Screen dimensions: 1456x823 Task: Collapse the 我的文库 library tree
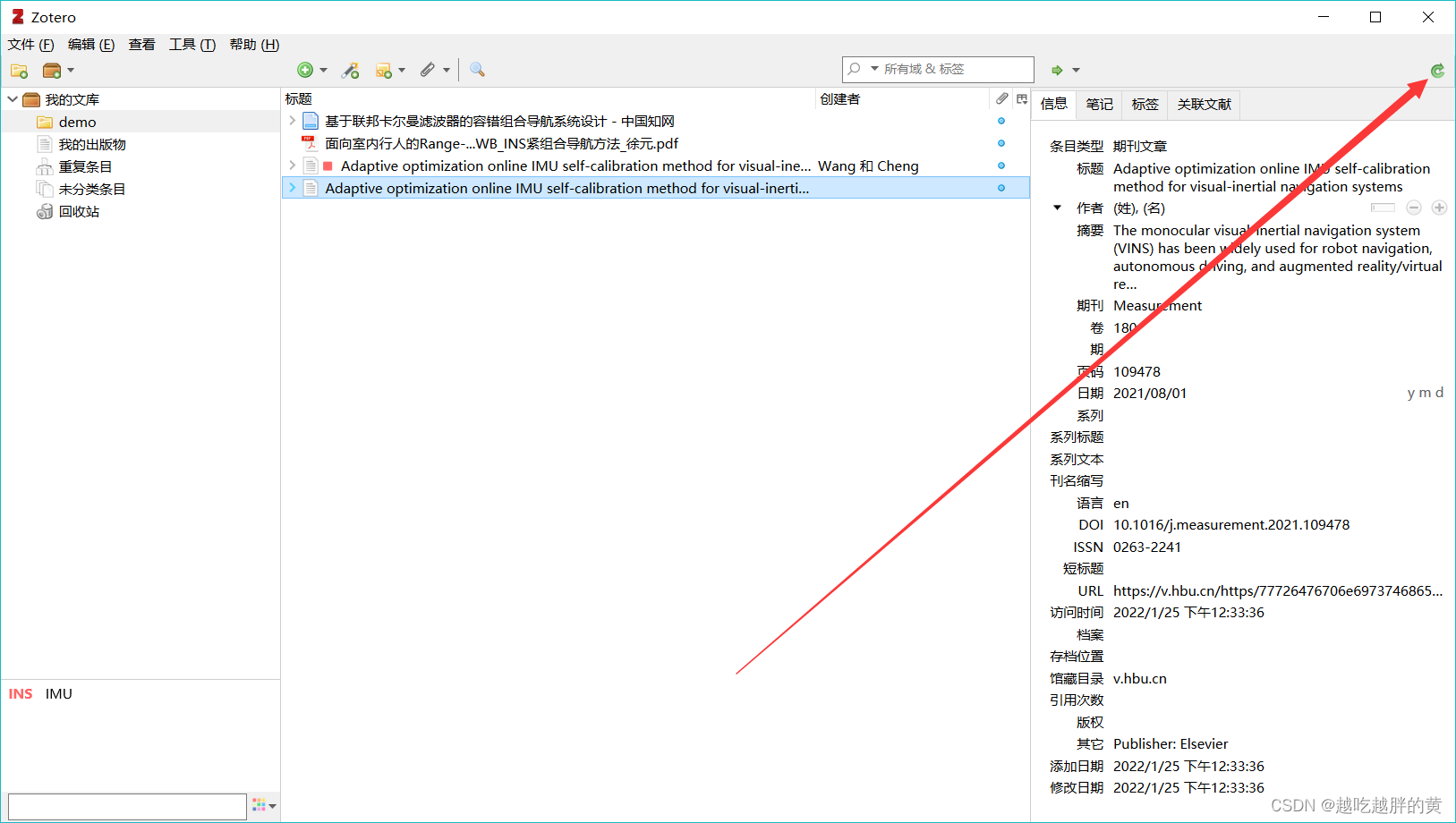pyautogui.click(x=13, y=99)
